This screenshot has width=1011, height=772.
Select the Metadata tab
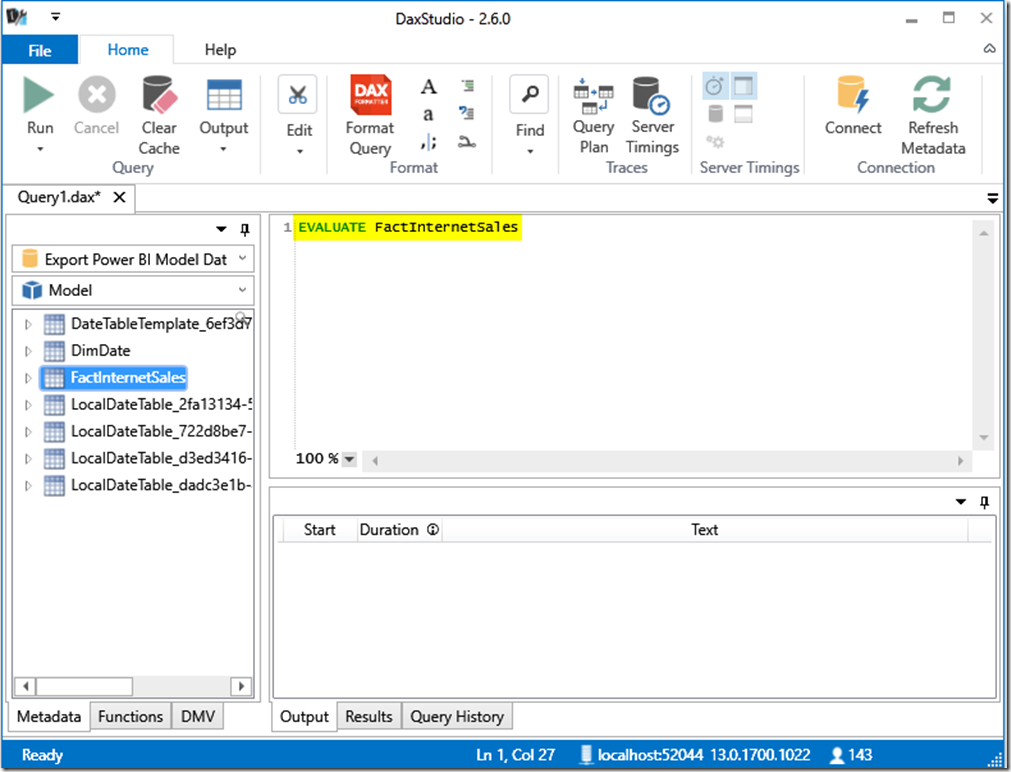click(49, 717)
